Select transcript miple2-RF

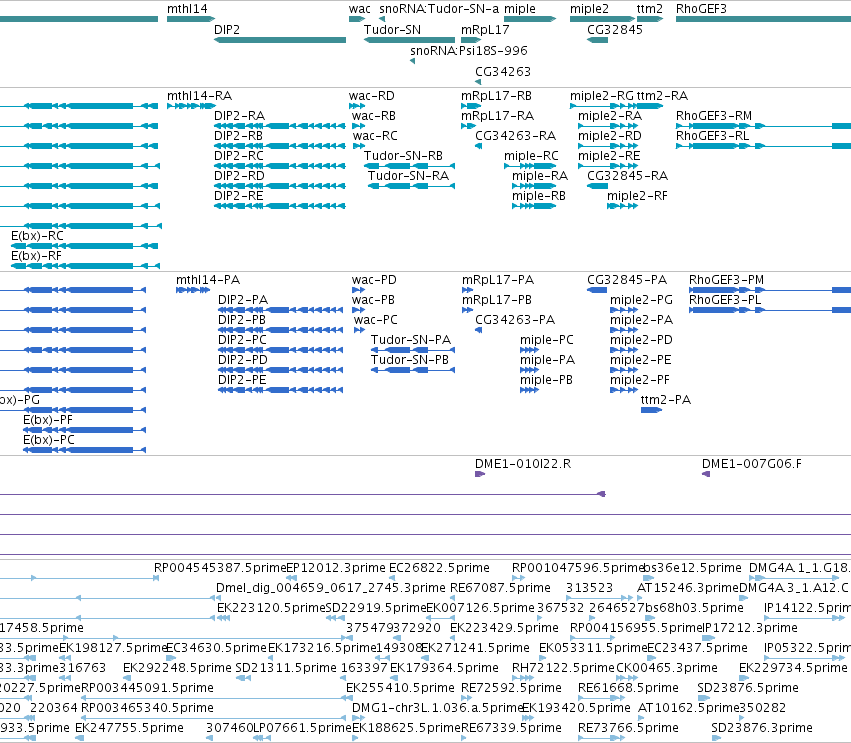point(637,195)
